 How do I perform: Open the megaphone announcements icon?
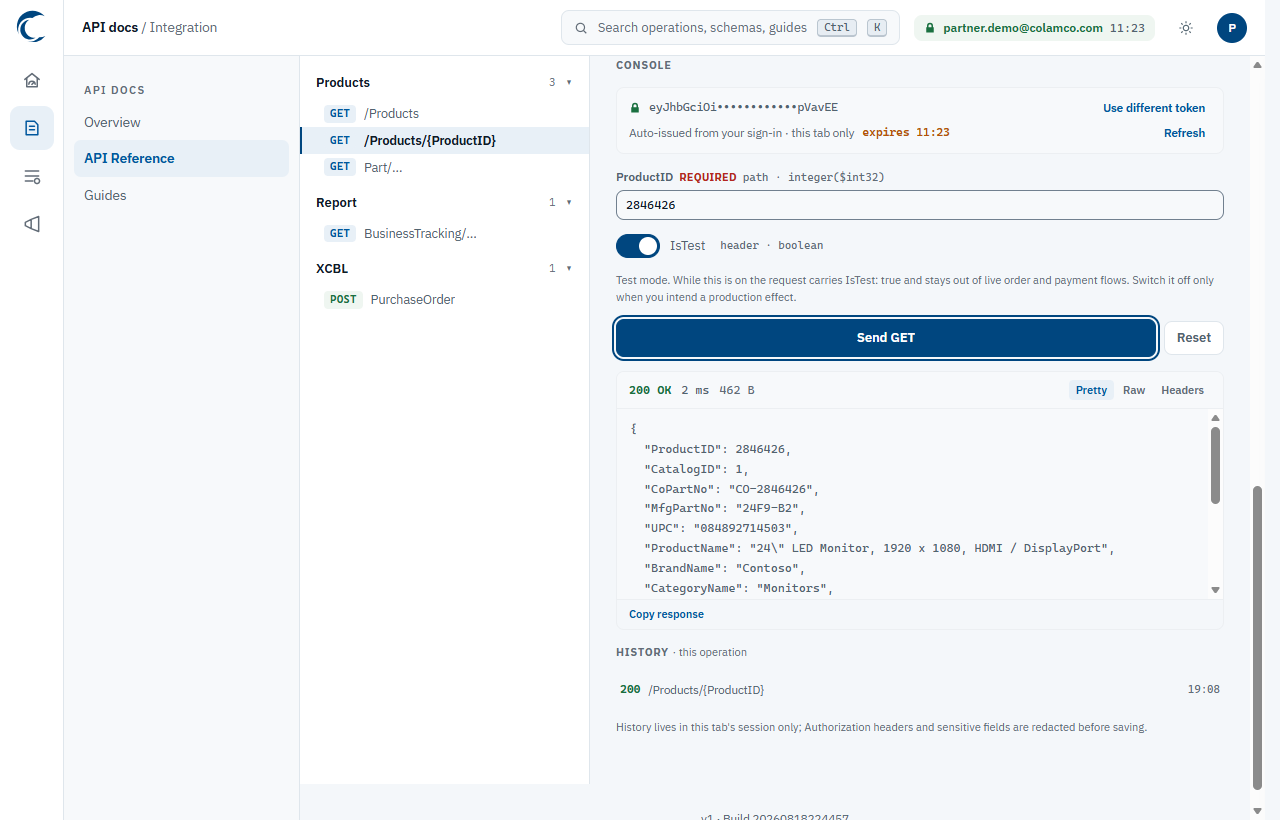tap(32, 224)
